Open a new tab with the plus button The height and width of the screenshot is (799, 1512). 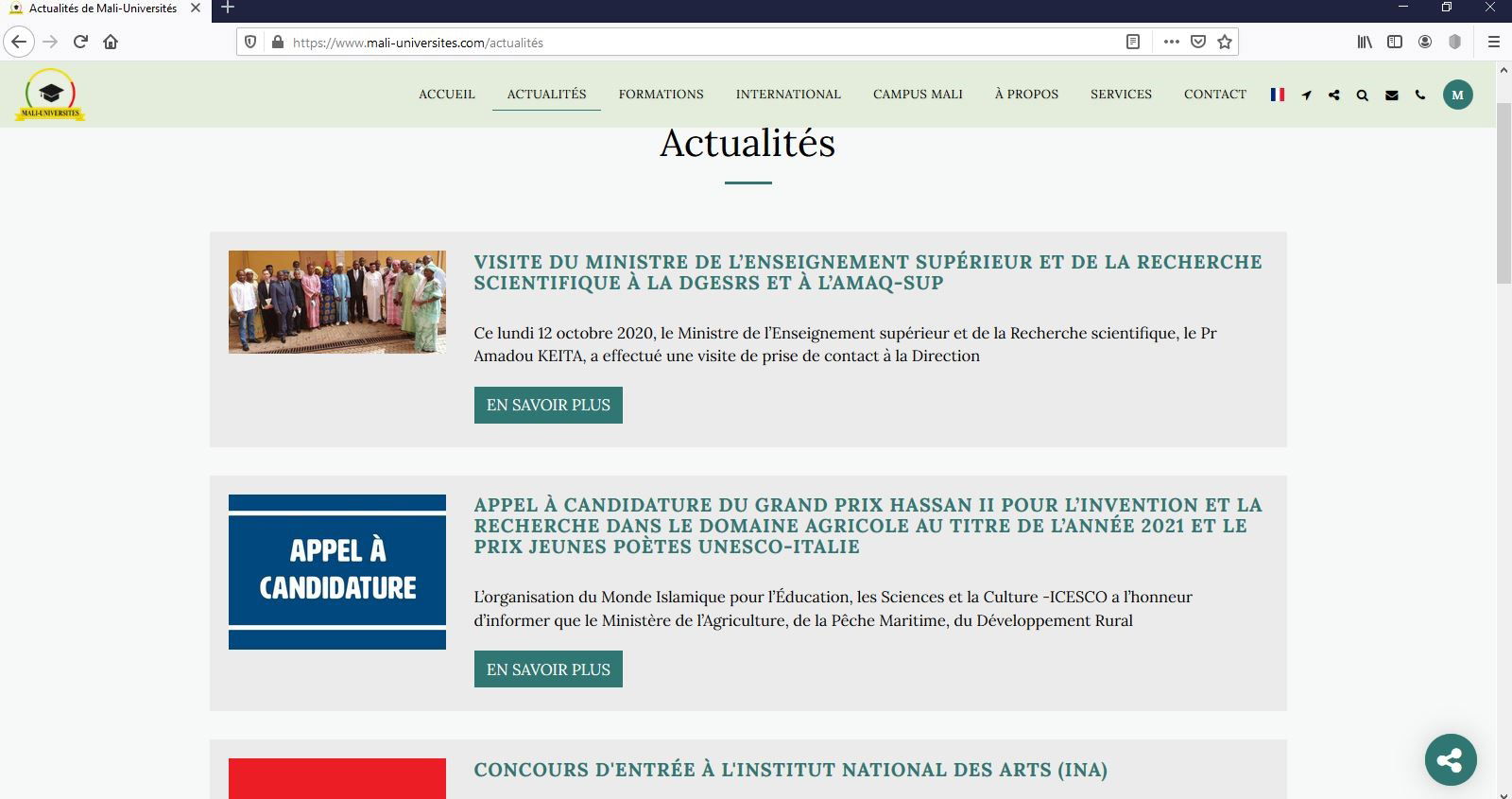point(228,8)
